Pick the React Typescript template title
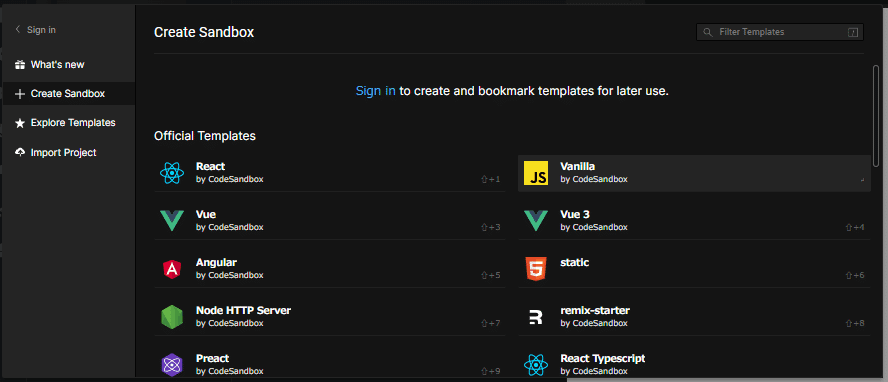This screenshot has height=382, width=888. (603, 358)
